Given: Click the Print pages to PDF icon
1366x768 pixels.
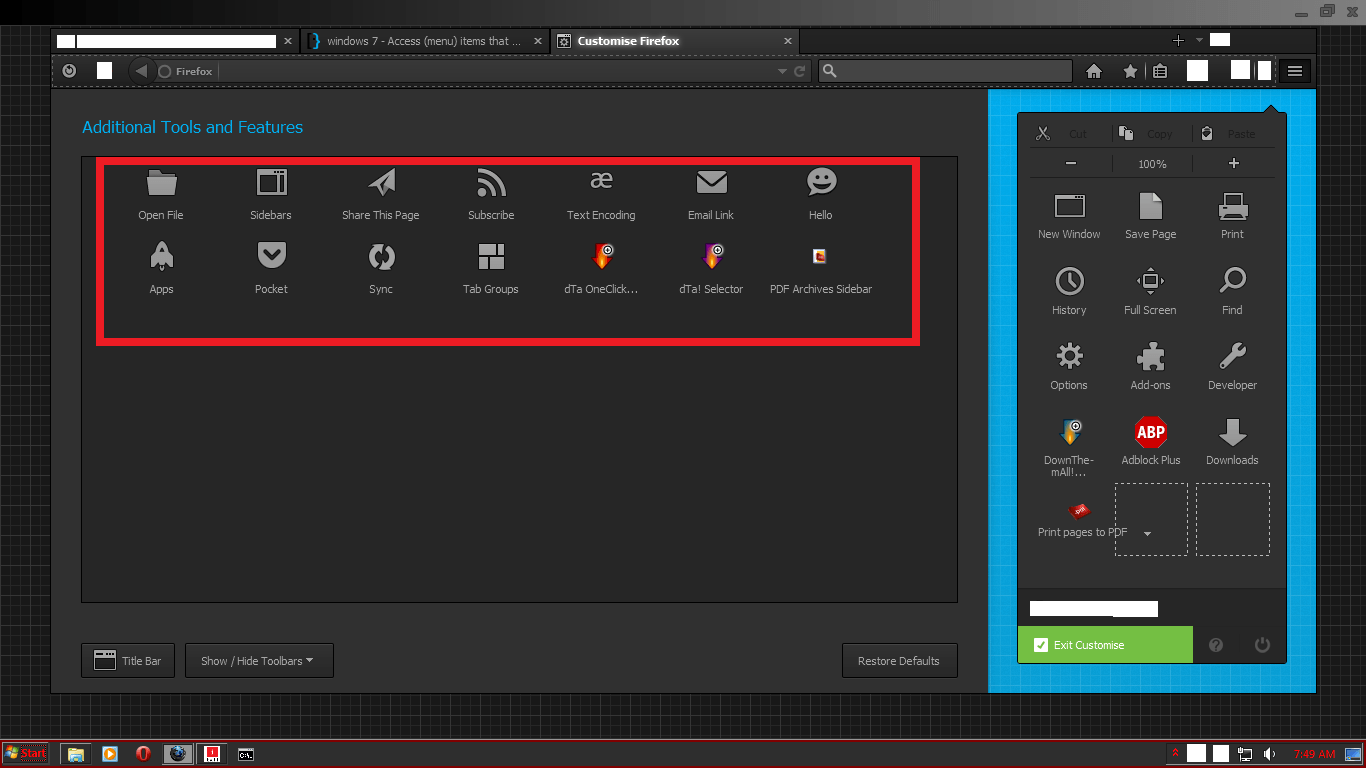Looking at the screenshot, I should click(x=1079, y=511).
